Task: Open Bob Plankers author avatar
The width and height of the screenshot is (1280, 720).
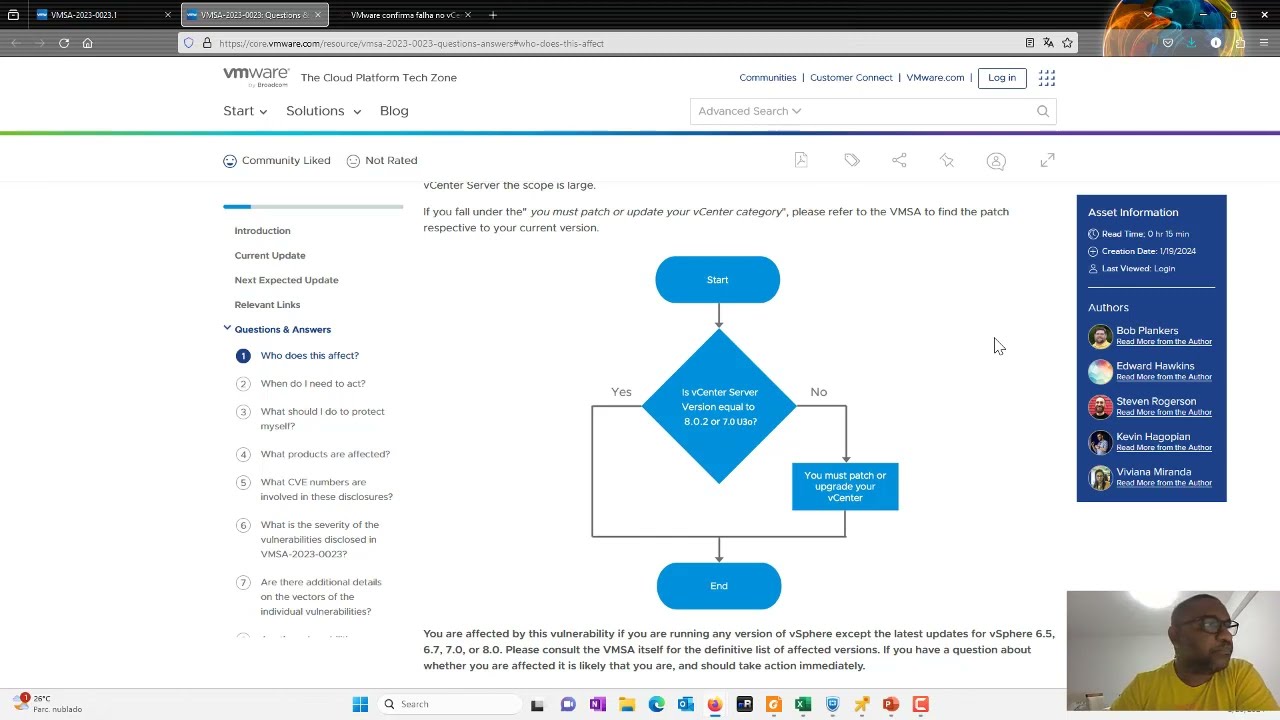Action: click(1100, 336)
